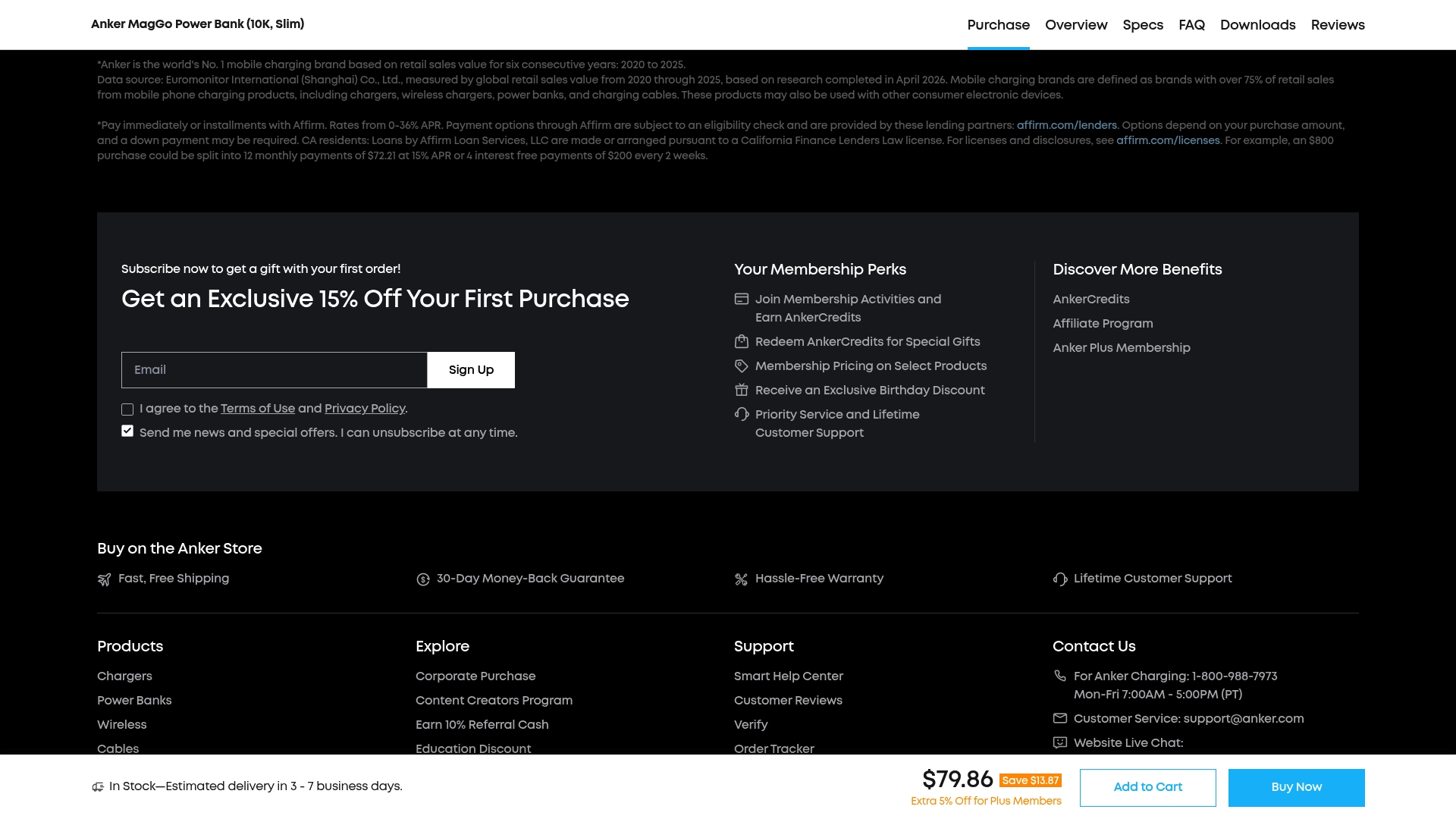Focus the Email input field
The width and height of the screenshot is (1456, 819).
click(x=275, y=370)
